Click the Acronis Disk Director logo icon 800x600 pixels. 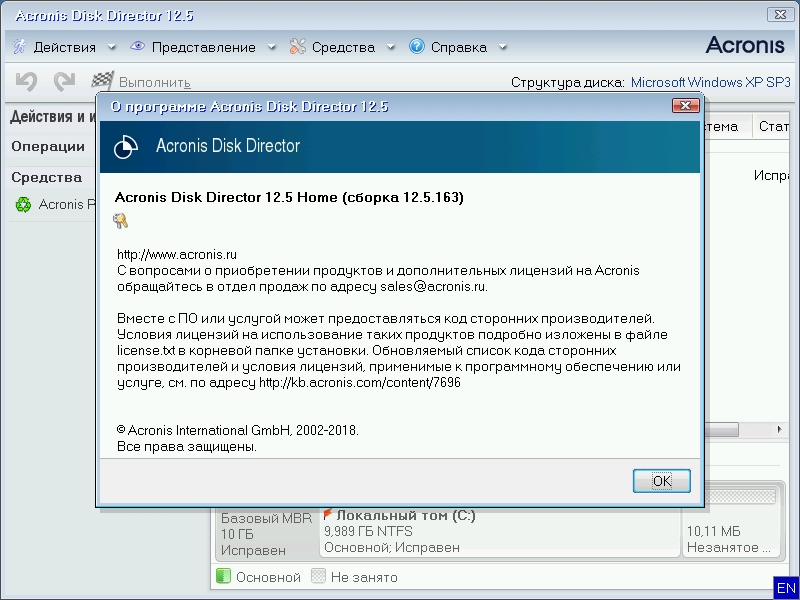(126, 147)
